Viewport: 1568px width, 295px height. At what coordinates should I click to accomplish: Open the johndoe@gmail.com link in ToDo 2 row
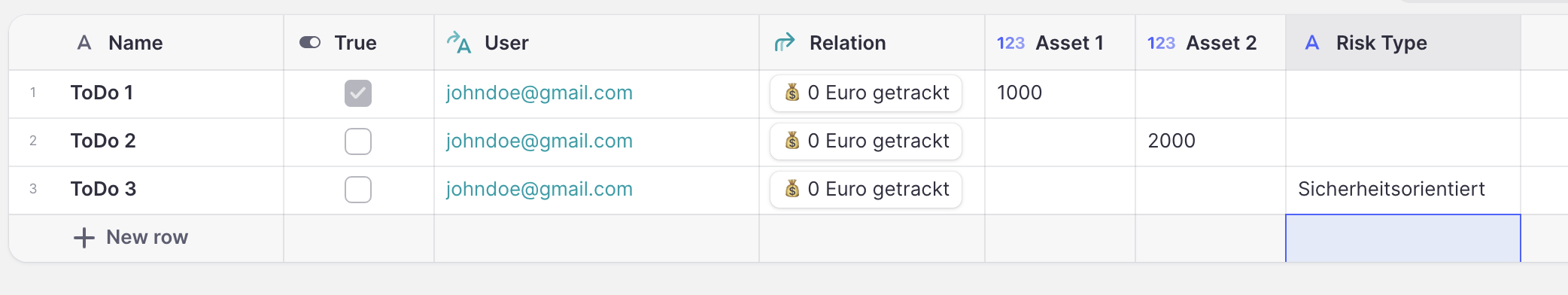pos(539,141)
